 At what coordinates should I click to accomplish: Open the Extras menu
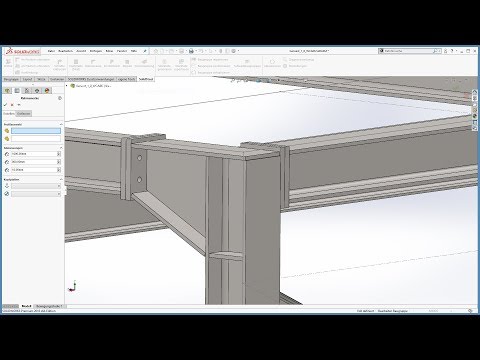(109, 51)
